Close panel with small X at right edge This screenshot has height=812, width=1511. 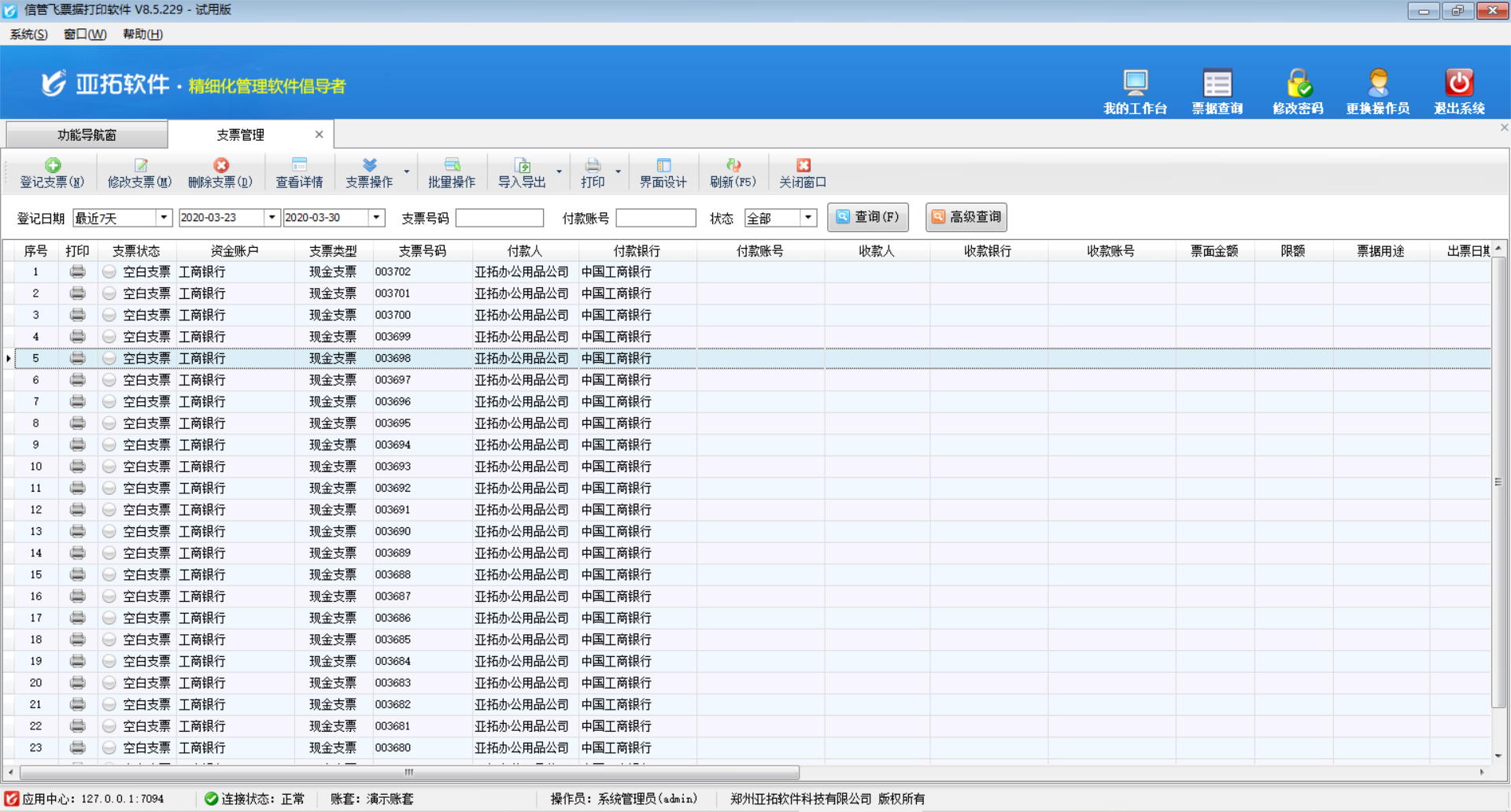[1504, 127]
